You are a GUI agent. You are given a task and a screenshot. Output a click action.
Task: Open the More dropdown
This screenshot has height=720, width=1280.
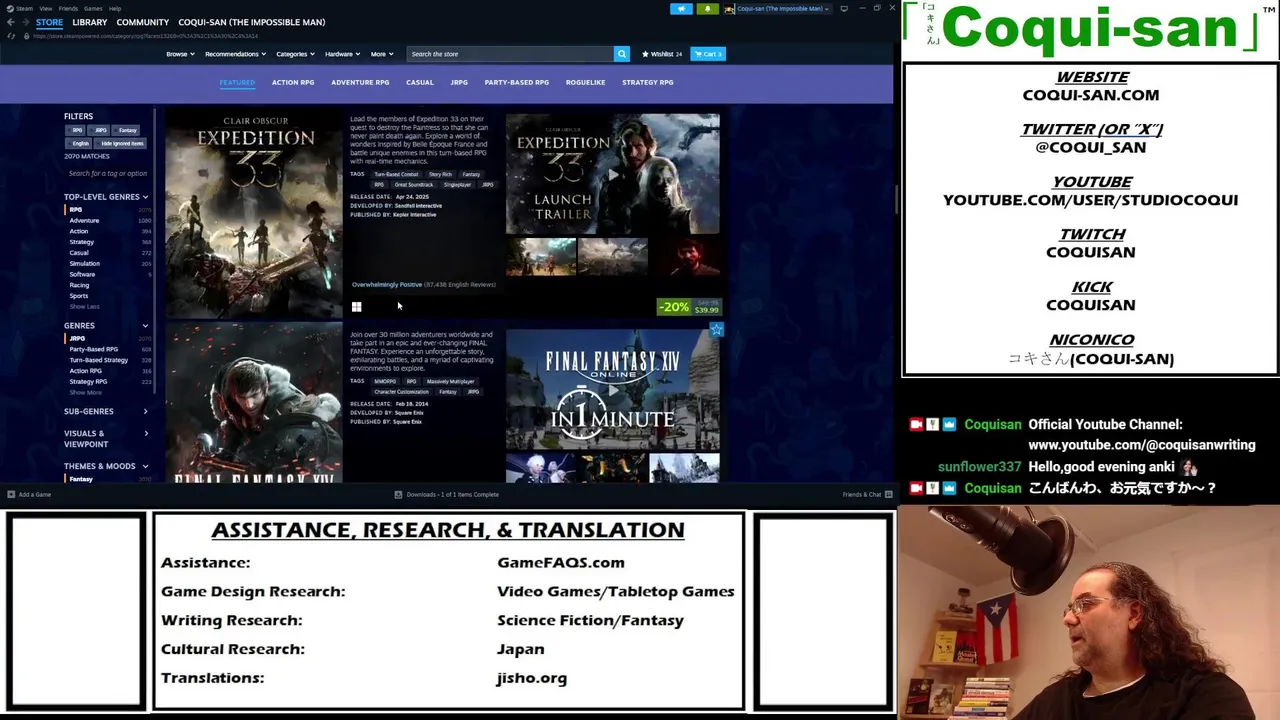382,54
